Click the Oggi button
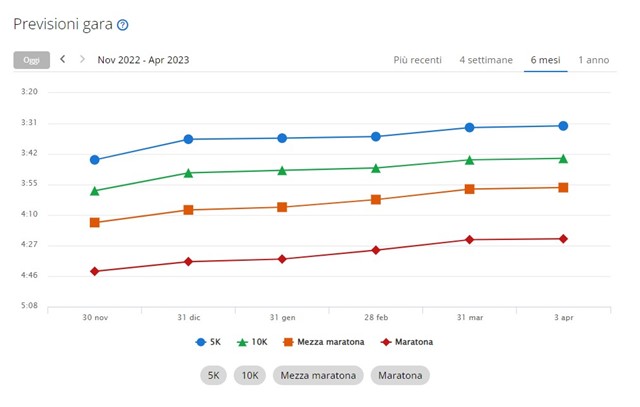640x407 pixels. (31, 60)
